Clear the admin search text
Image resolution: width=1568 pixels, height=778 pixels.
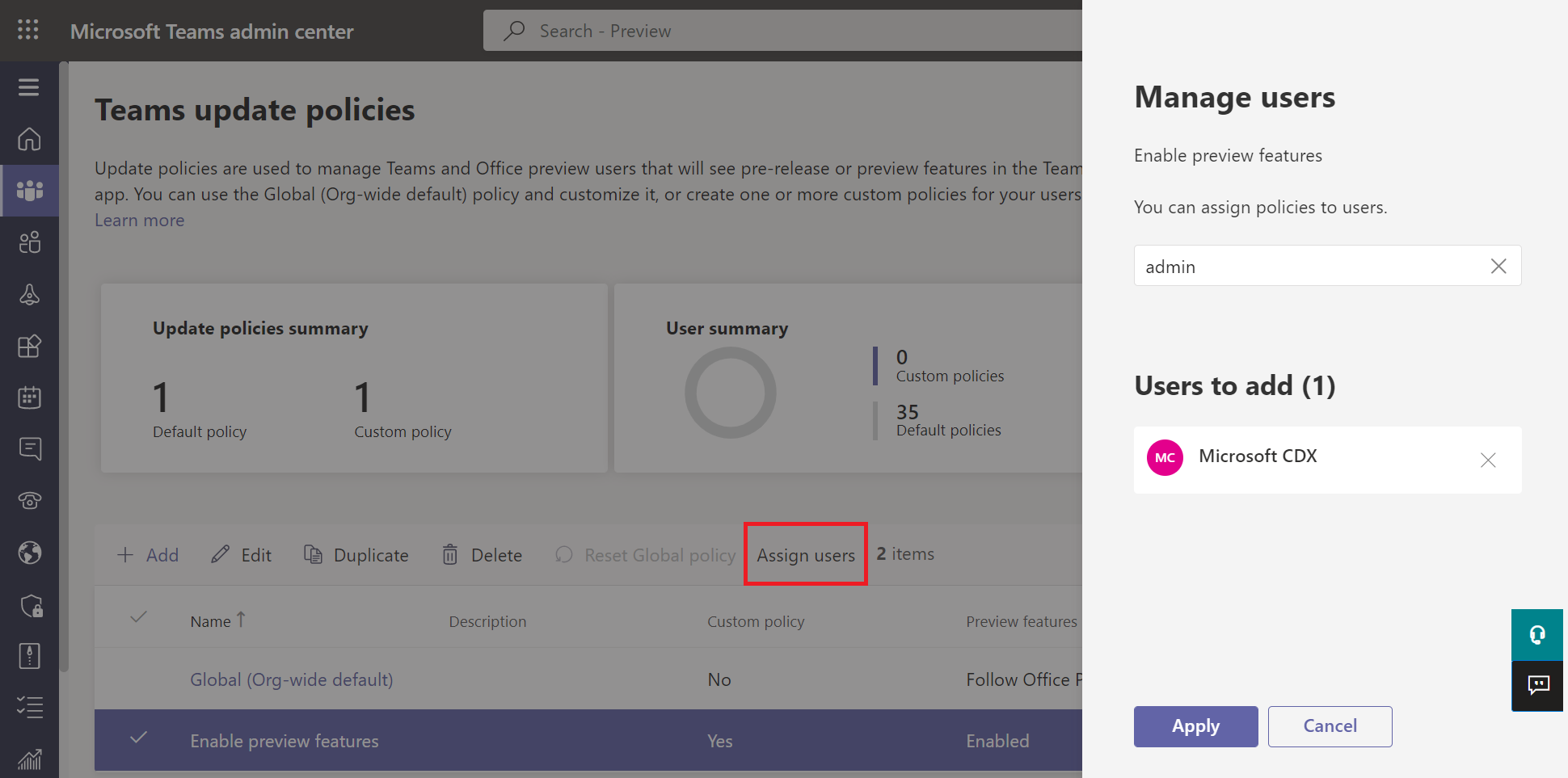tap(1498, 266)
